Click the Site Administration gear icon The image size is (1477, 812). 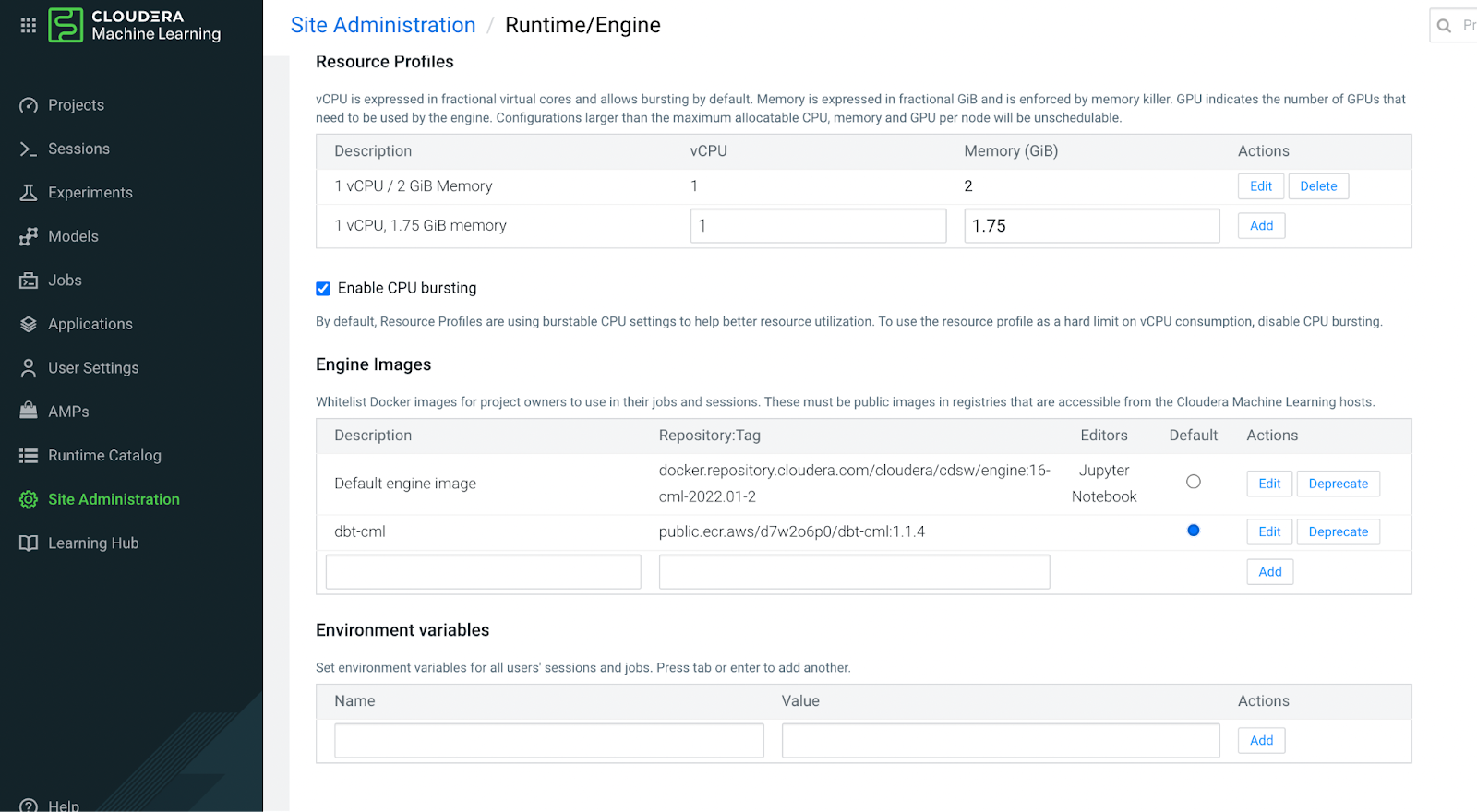(29, 499)
